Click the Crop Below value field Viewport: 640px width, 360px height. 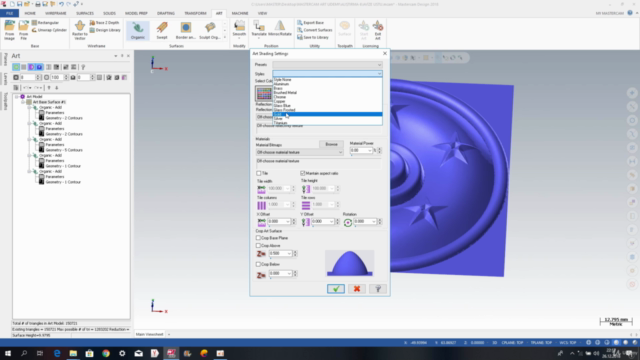point(278,273)
